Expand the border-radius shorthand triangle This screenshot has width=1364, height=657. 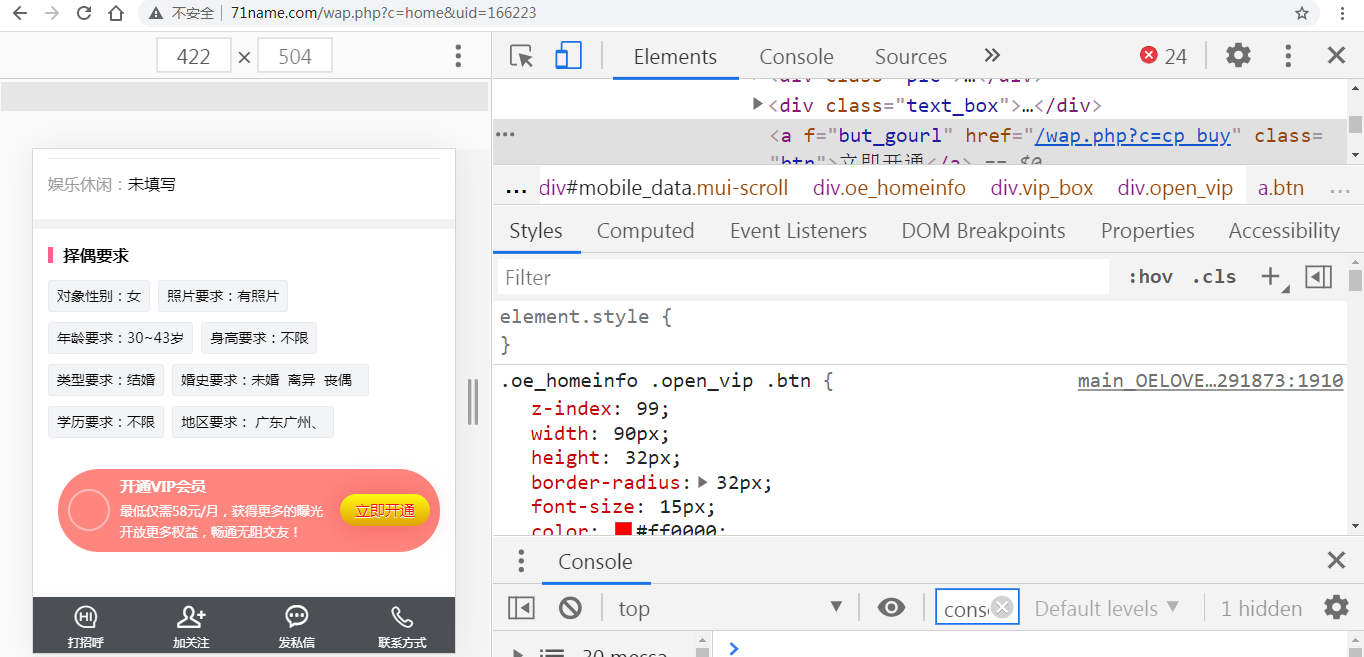[x=703, y=483]
